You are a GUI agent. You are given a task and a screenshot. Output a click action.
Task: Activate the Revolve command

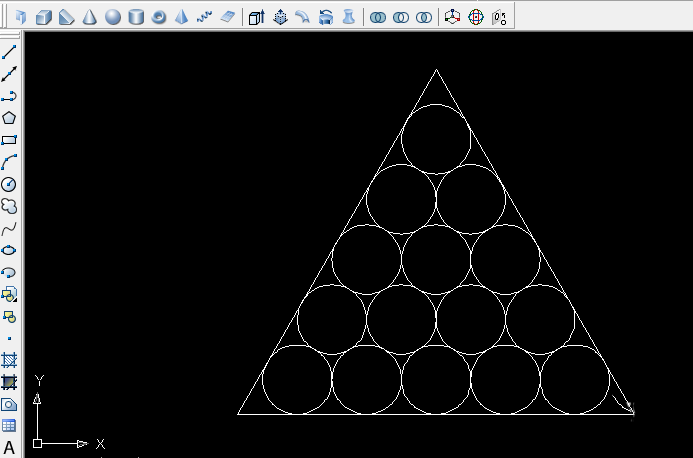click(x=326, y=17)
